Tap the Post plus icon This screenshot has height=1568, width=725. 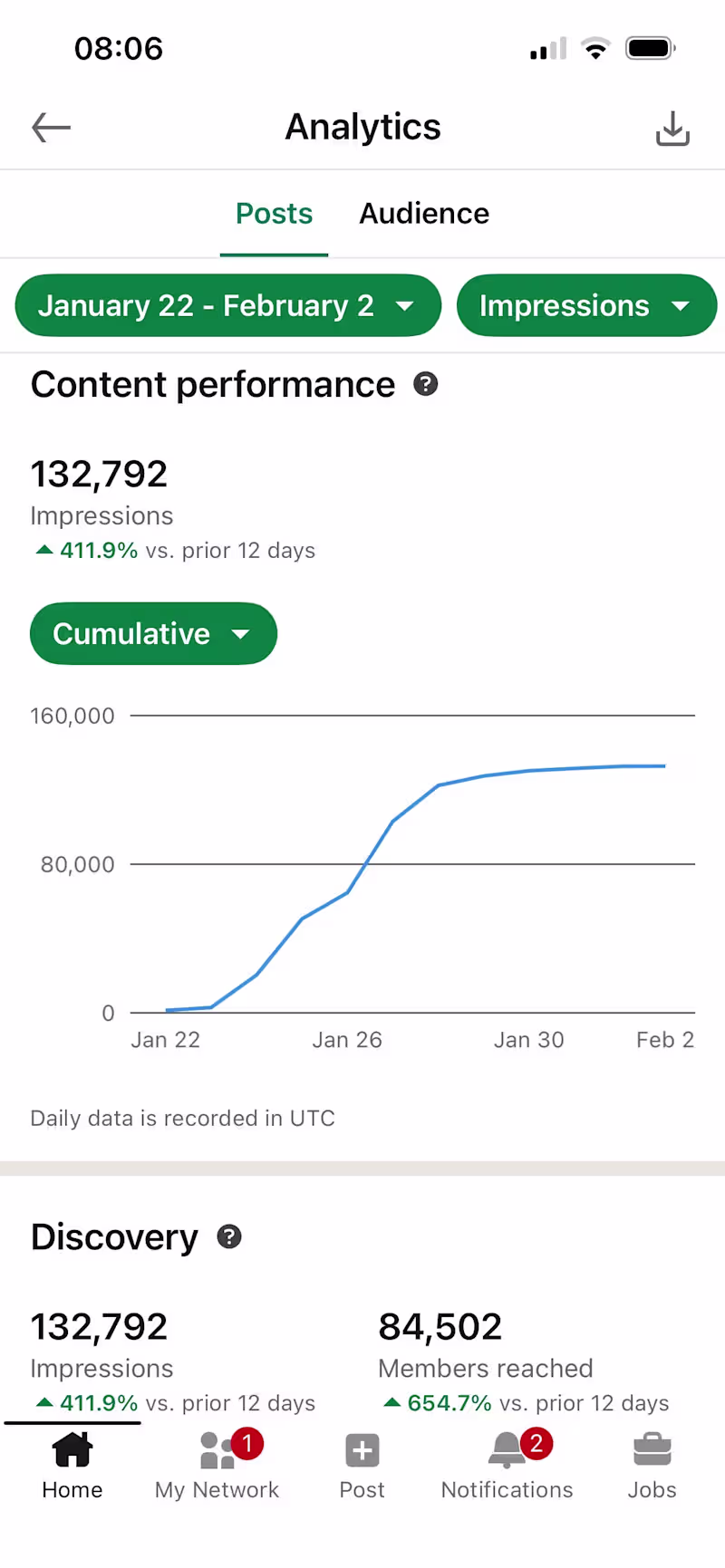click(362, 1450)
